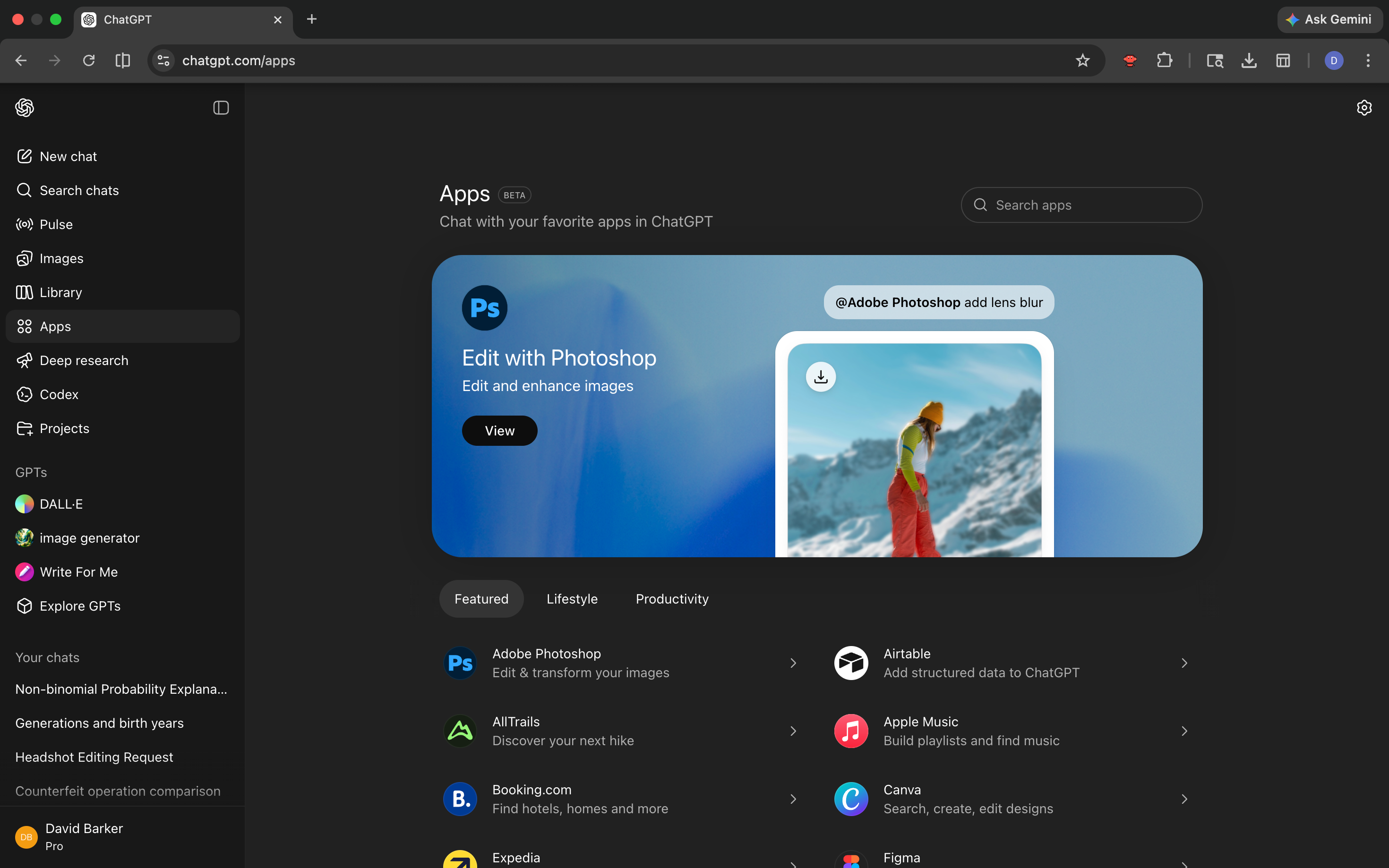Expand the AllTrails row chevron
This screenshot has width=1389, height=868.
click(x=793, y=731)
